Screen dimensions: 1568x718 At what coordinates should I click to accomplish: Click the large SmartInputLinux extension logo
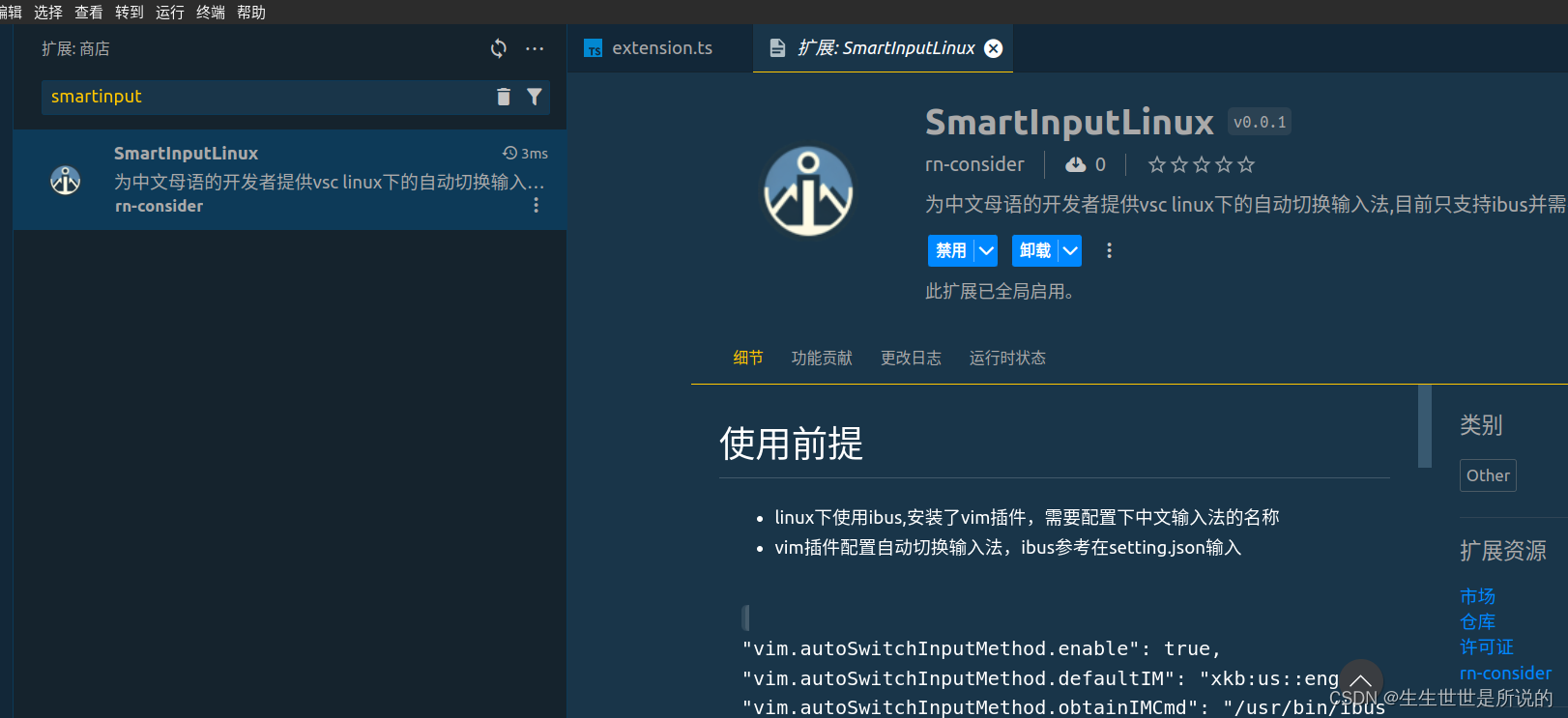808,191
